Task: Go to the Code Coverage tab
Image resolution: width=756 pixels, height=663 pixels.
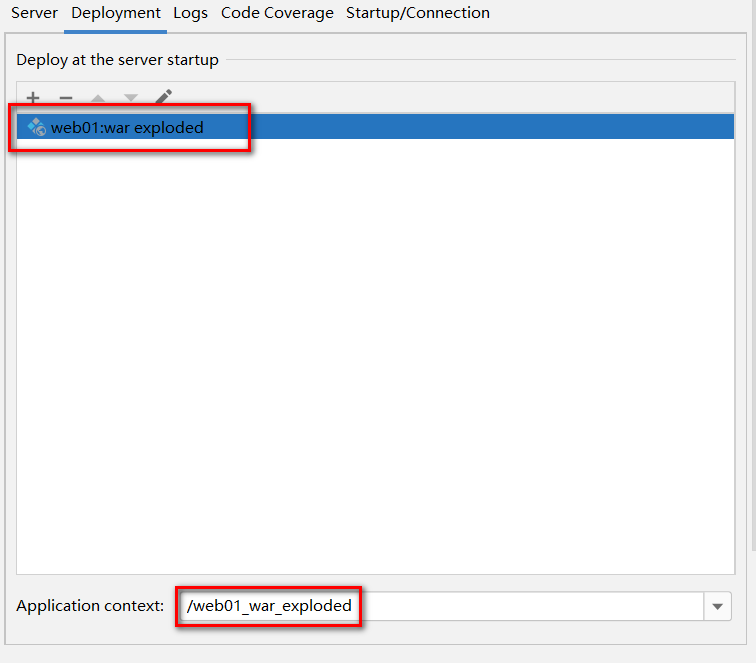Action: tap(277, 13)
